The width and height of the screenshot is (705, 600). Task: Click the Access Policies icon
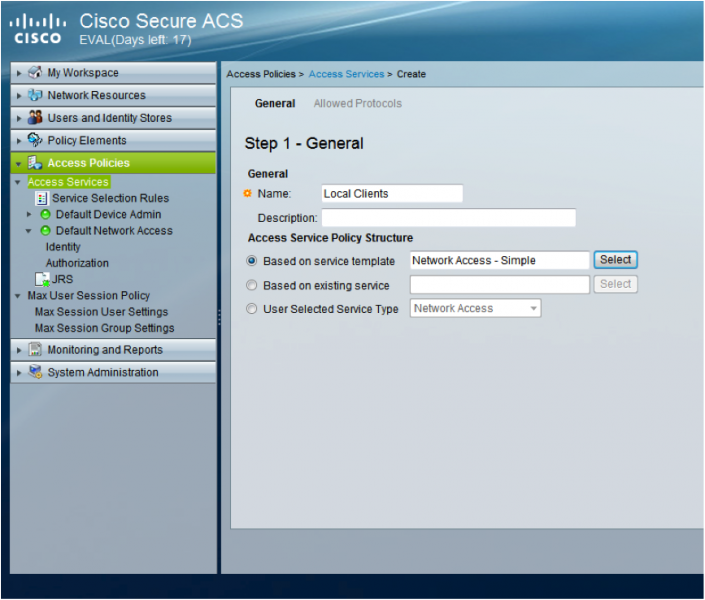click(x=35, y=163)
